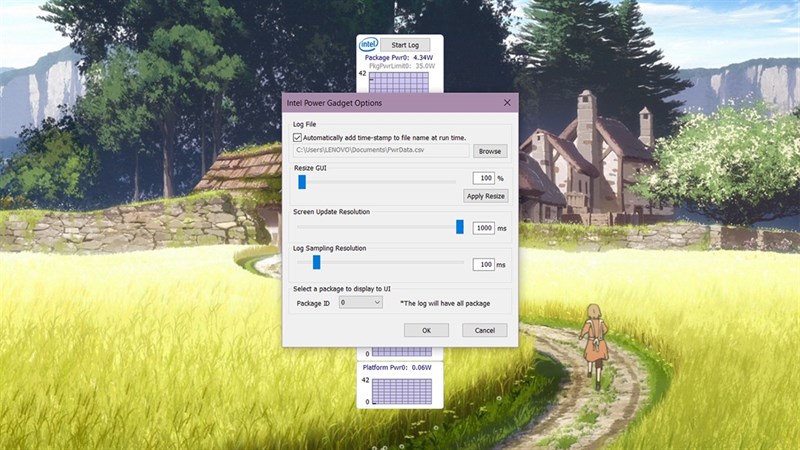Confirm options with the OK button
The height and width of the screenshot is (450, 800).
pos(427,330)
